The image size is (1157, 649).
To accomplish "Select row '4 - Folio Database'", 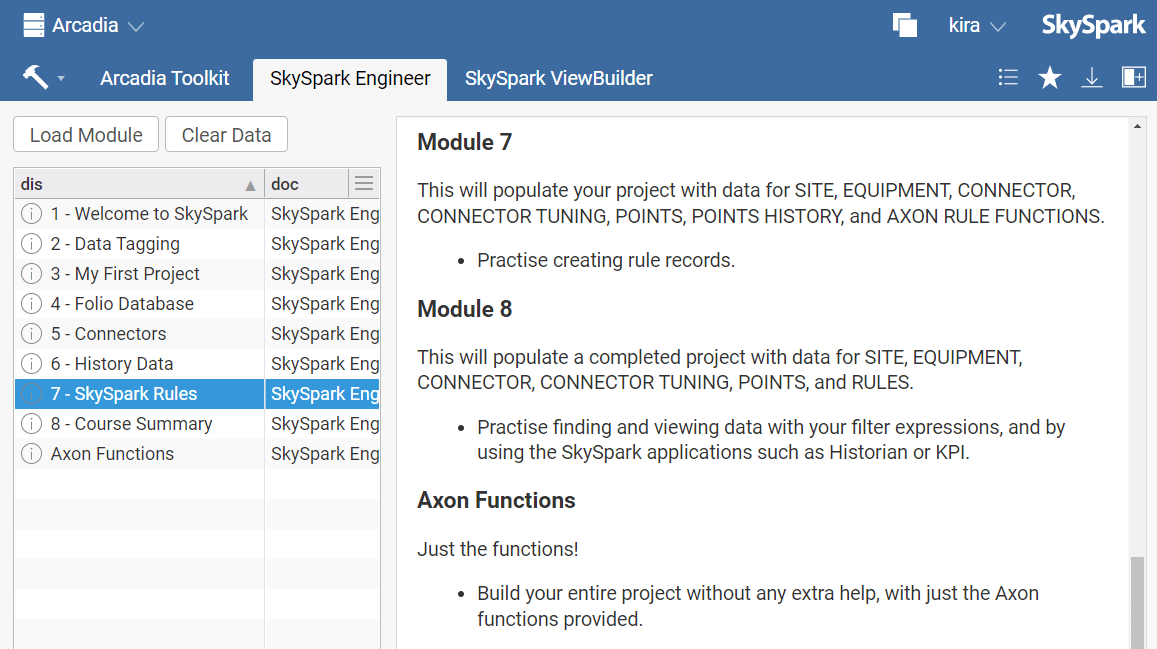I will (197, 304).
